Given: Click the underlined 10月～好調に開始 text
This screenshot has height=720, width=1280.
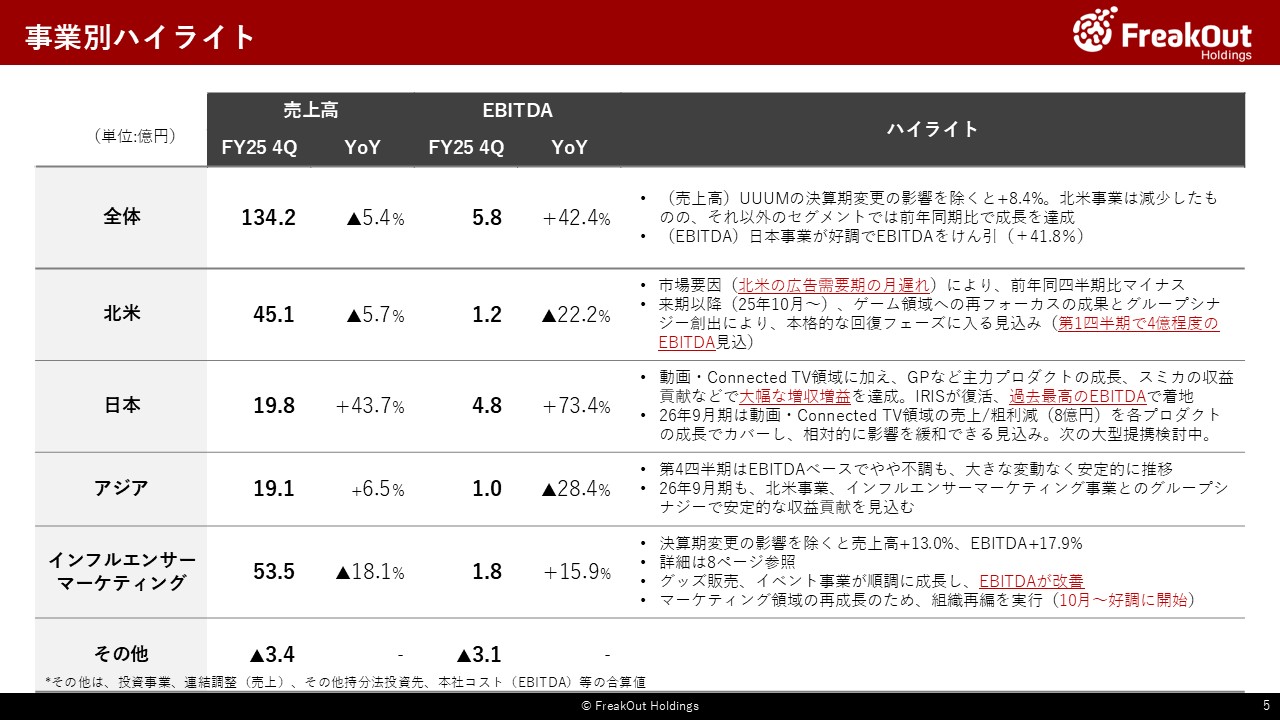Looking at the screenshot, I should pos(1121,600).
